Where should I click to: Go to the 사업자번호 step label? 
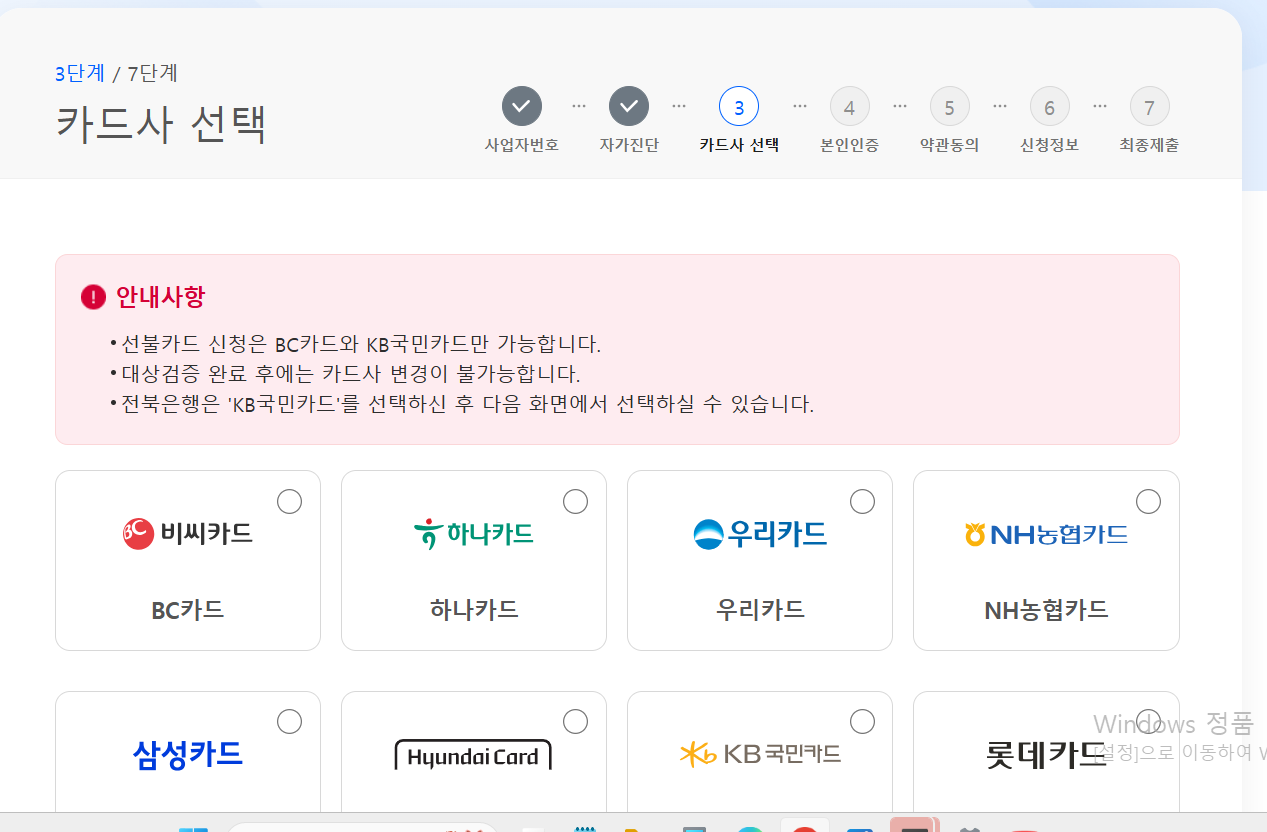(522, 145)
